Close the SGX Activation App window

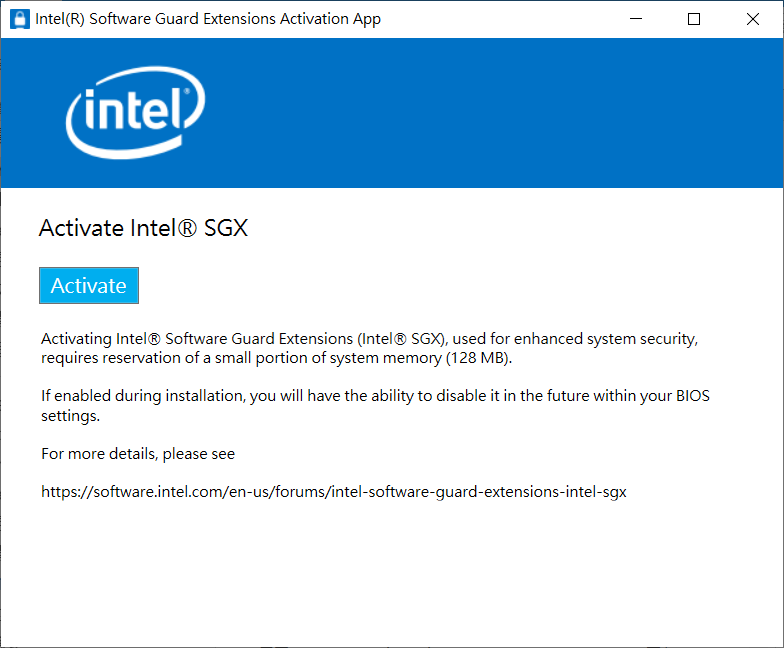[753, 19]
